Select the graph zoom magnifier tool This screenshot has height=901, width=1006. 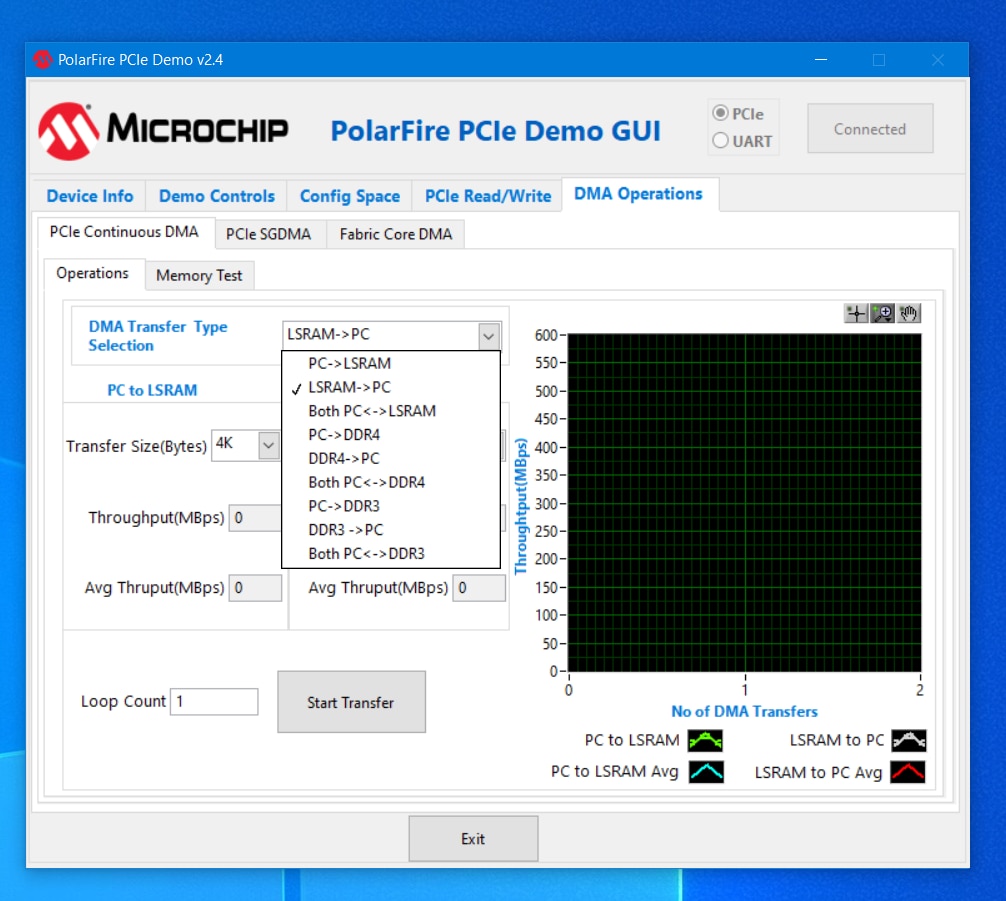point(883,313)
